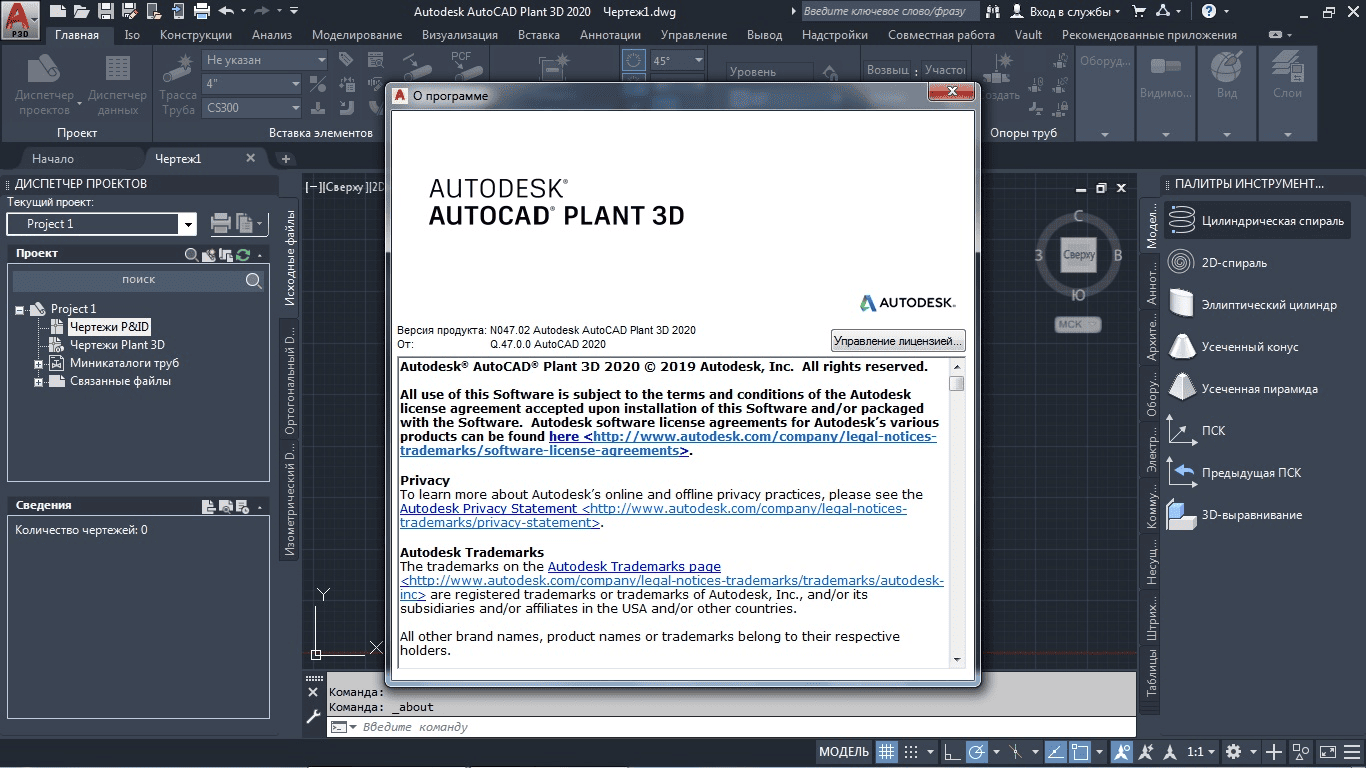Toggle grid display in status bar

click(x=887, y=752)
